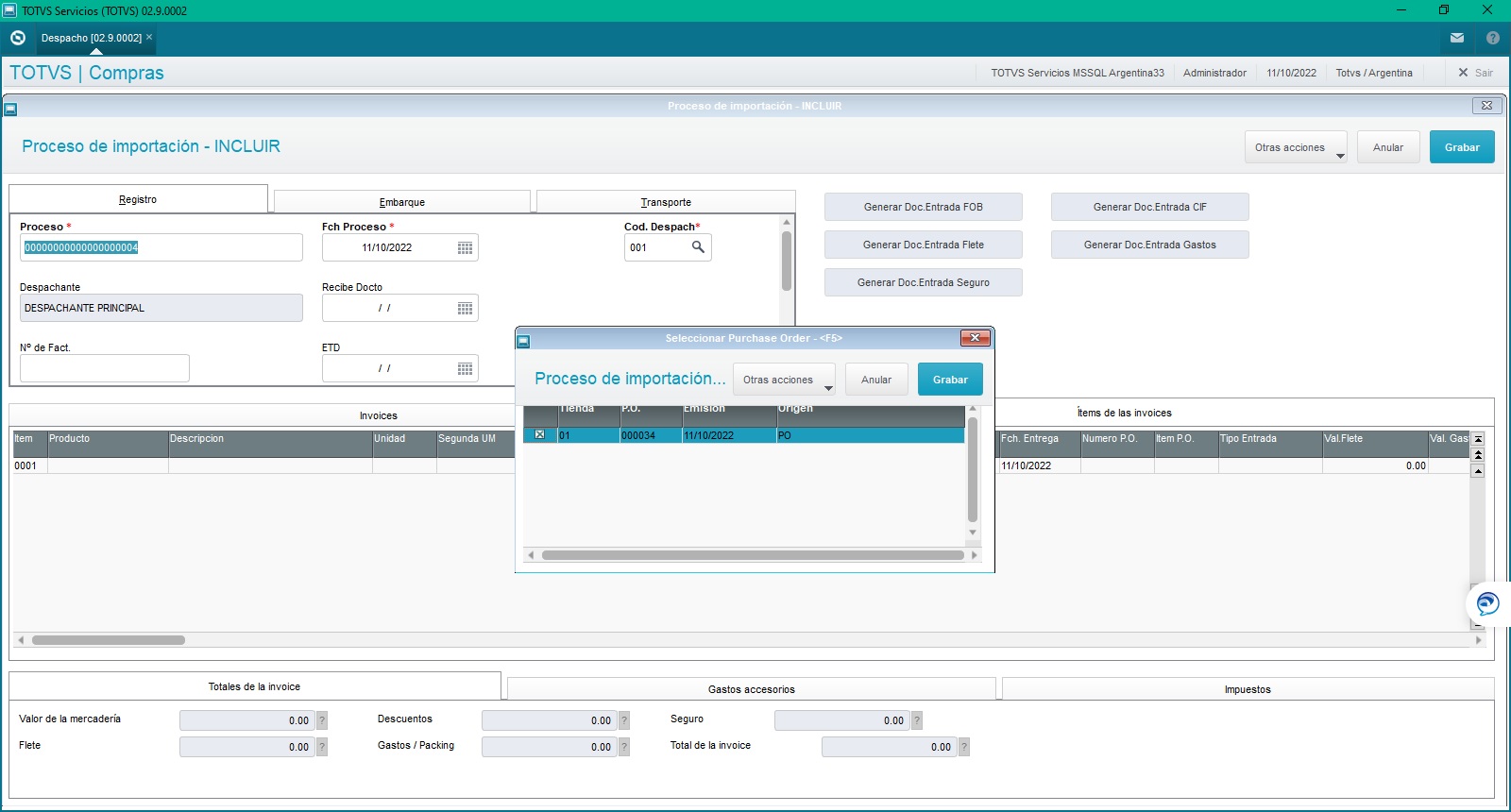Click the Cod. Despach search magnifier
Screen dimensions: 1511x812
(698, 247)
